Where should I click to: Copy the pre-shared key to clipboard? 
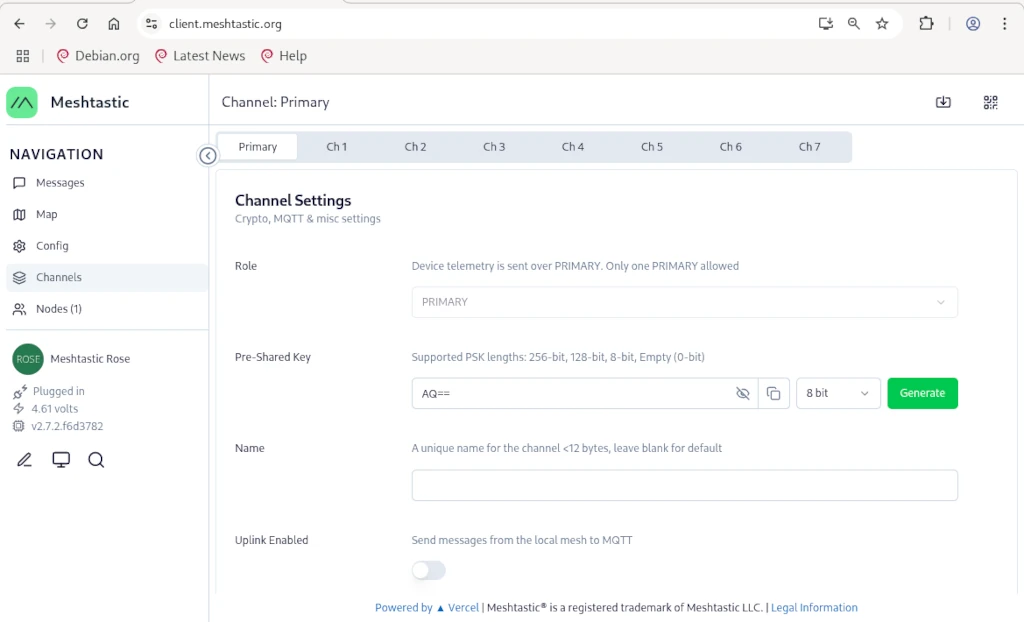tap(773, 394)
